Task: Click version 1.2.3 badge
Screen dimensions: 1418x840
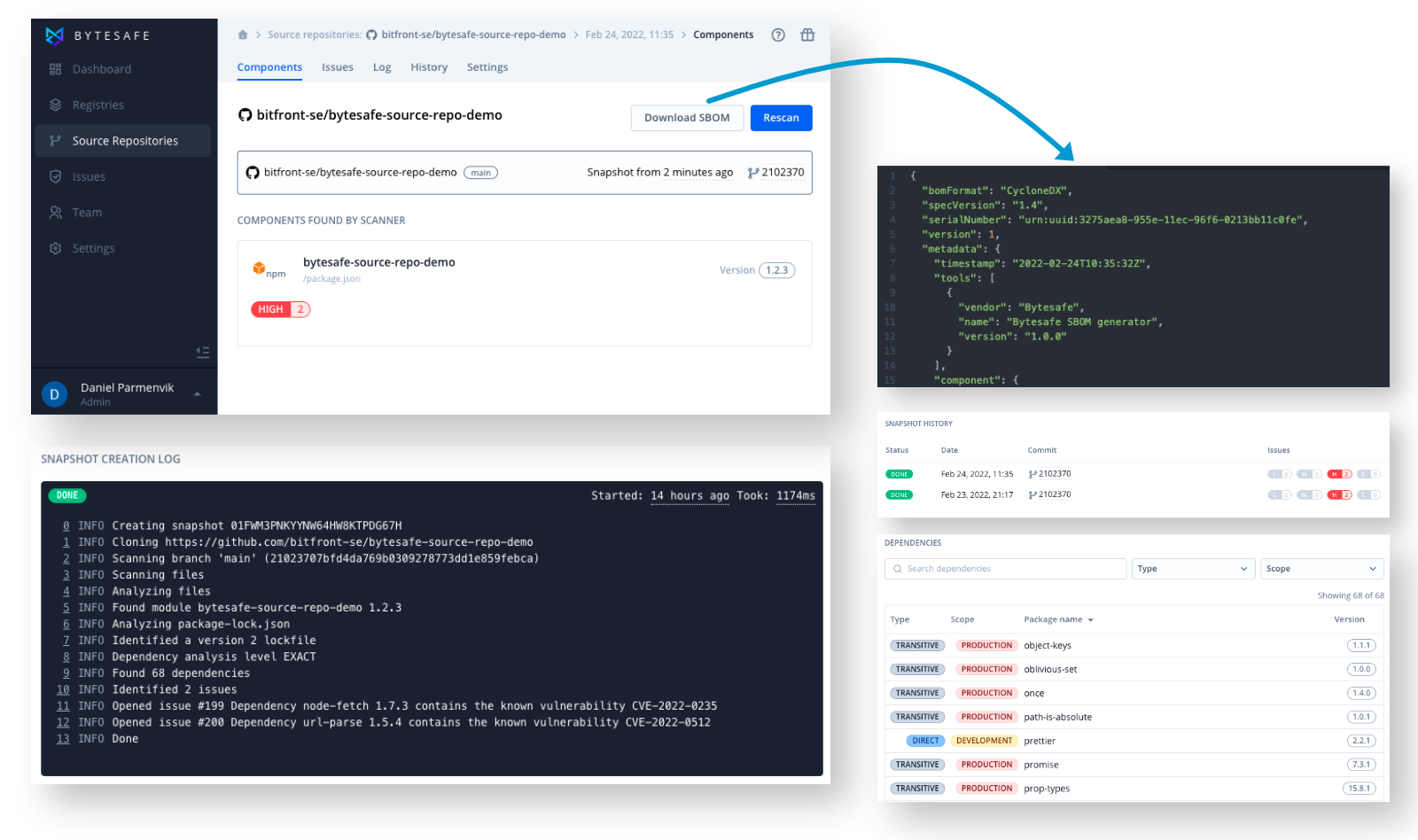Action: pos(776,270)
